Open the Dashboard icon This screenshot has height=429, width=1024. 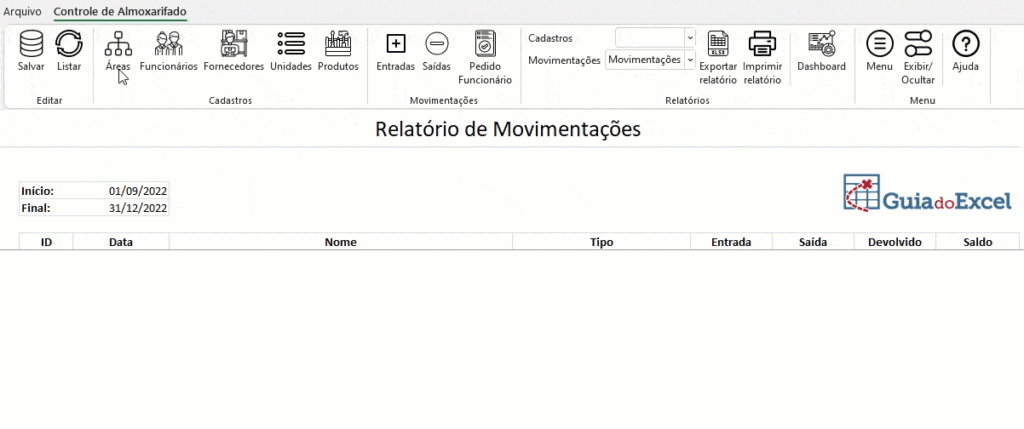[x=822, y=44]
